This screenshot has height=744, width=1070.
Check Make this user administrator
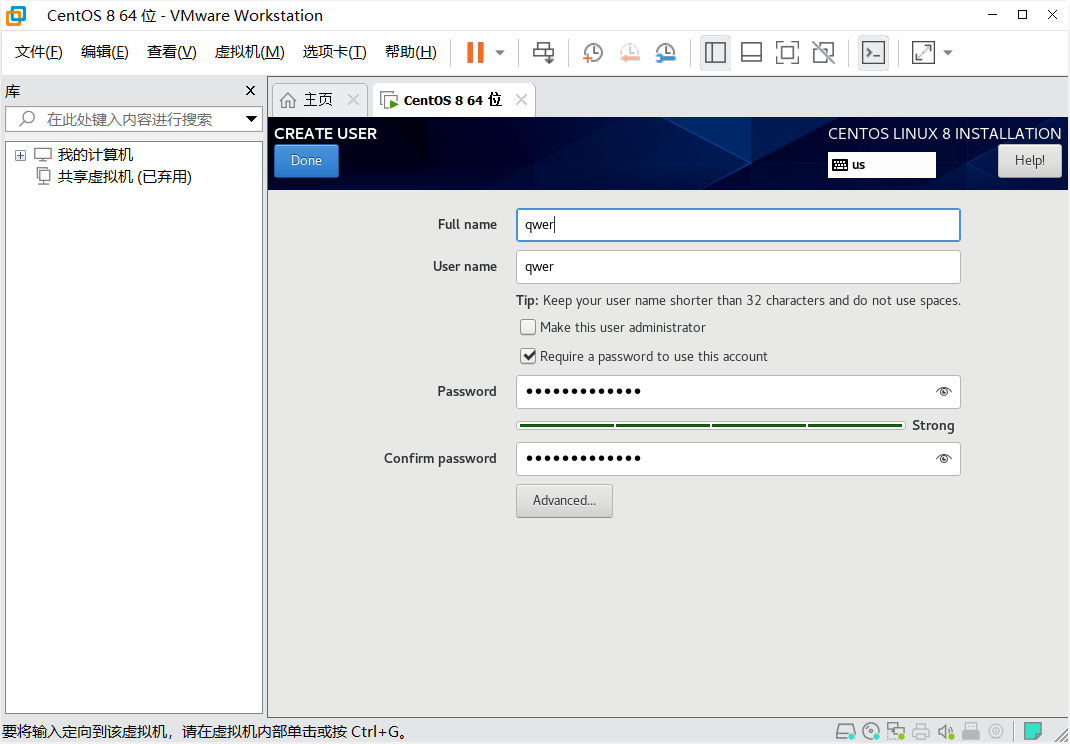tap(528, 327)
